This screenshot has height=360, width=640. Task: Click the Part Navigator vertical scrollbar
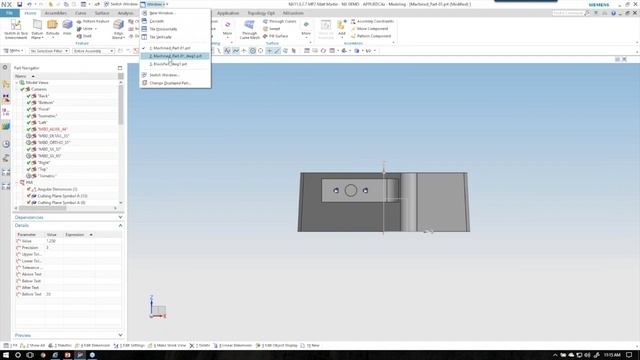(121, 105)
